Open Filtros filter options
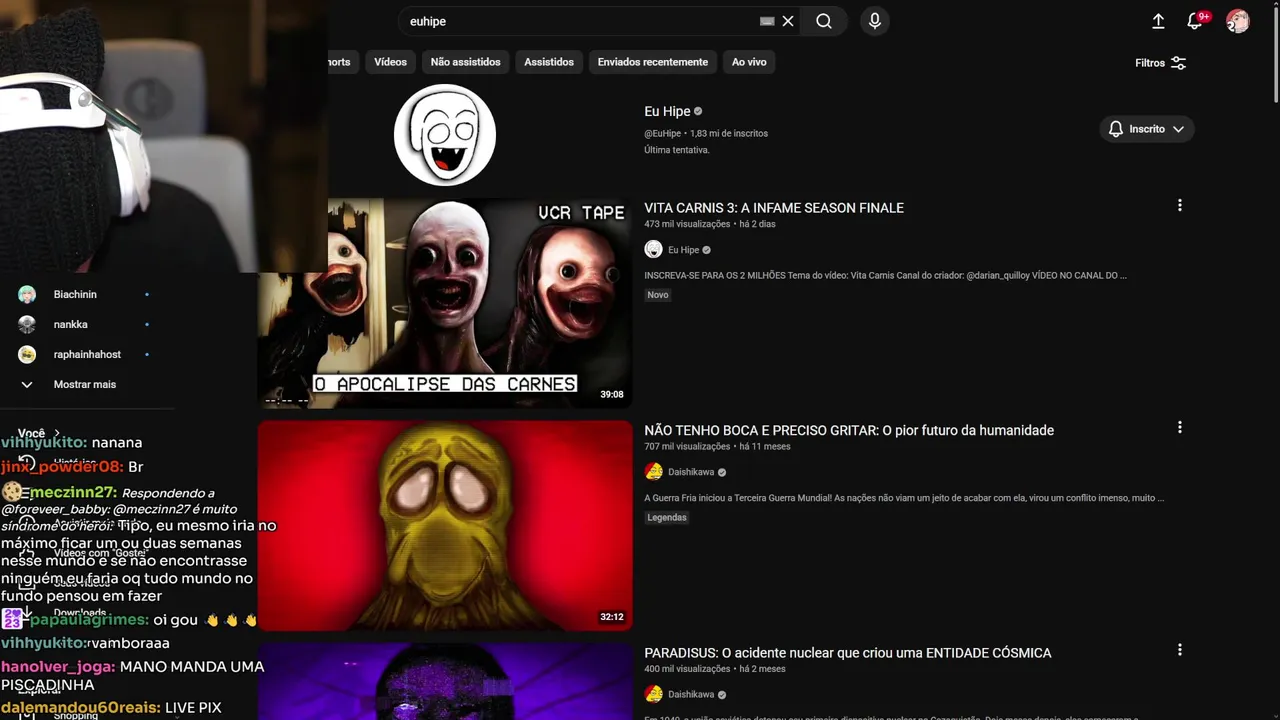The height and width of the screenshot is (720, 1280). (1161, 63)
